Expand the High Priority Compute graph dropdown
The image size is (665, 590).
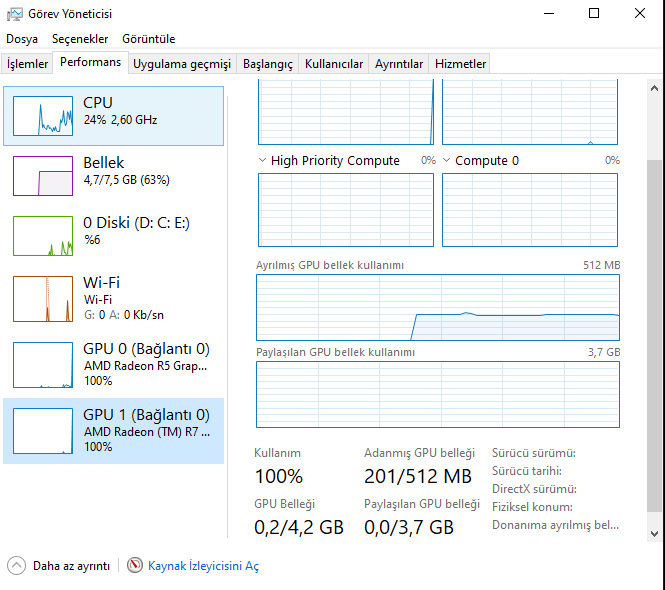tap(263, 160)
